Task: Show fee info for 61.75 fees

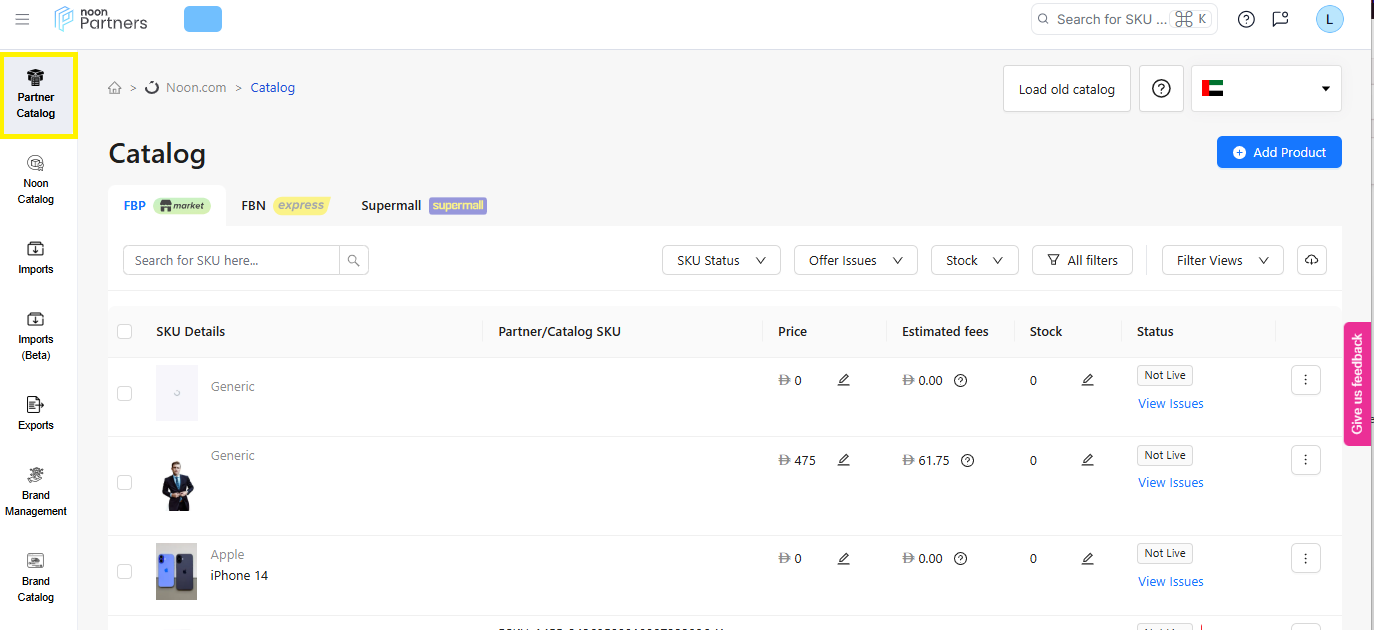Action: 967,460
